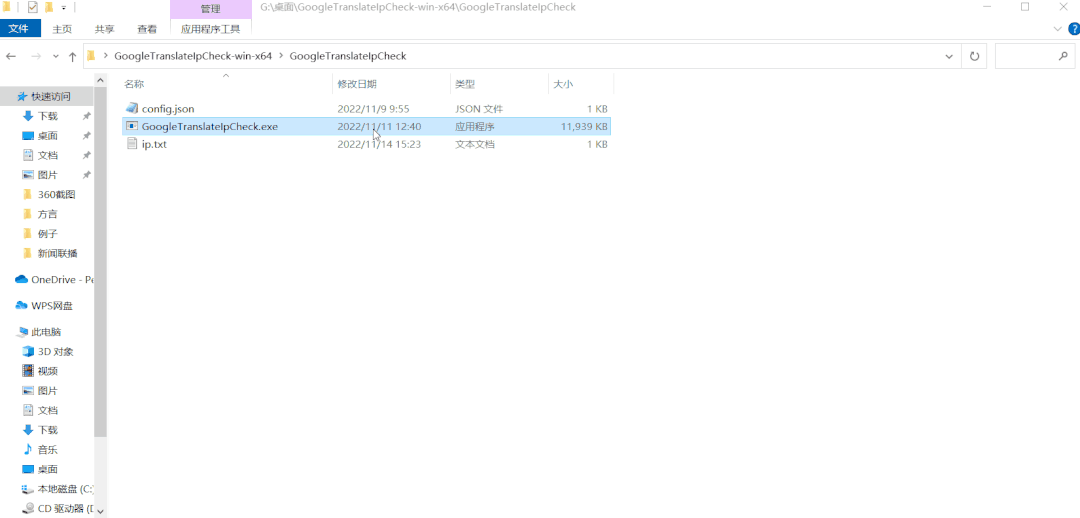This screenshot has height=518, width=1080.
Task: Expand the chevron before GoogleTranslateIpCheck breadcrumb
Action: coord(281,56)
